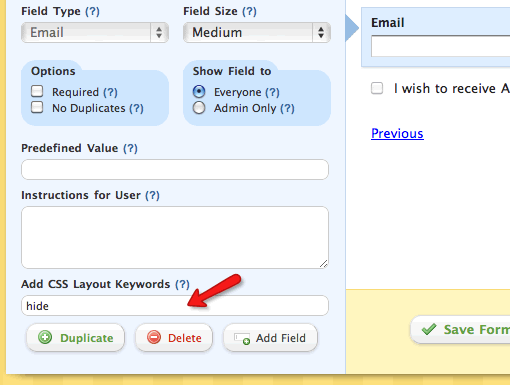Click the Add Field icon
This screenshot has height=385, width=510.
pyautogui.click(x=242, y=339)
